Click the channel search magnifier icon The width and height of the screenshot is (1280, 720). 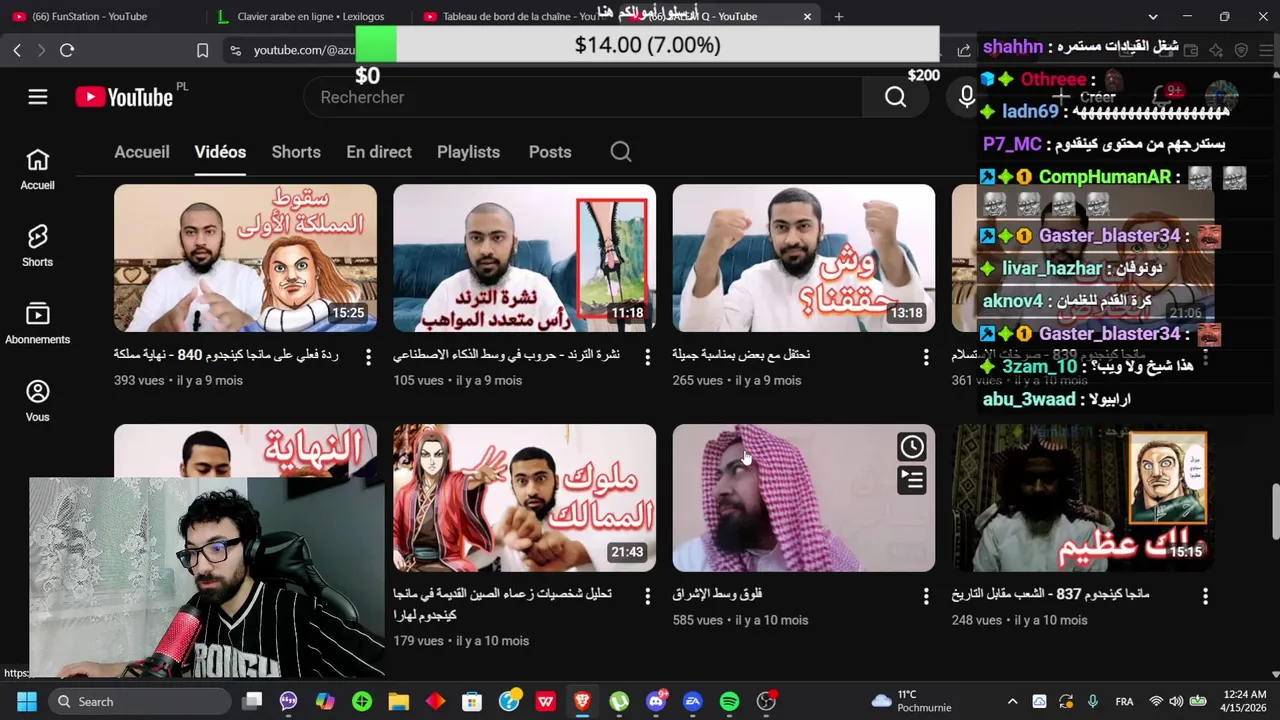click(621, 152)
